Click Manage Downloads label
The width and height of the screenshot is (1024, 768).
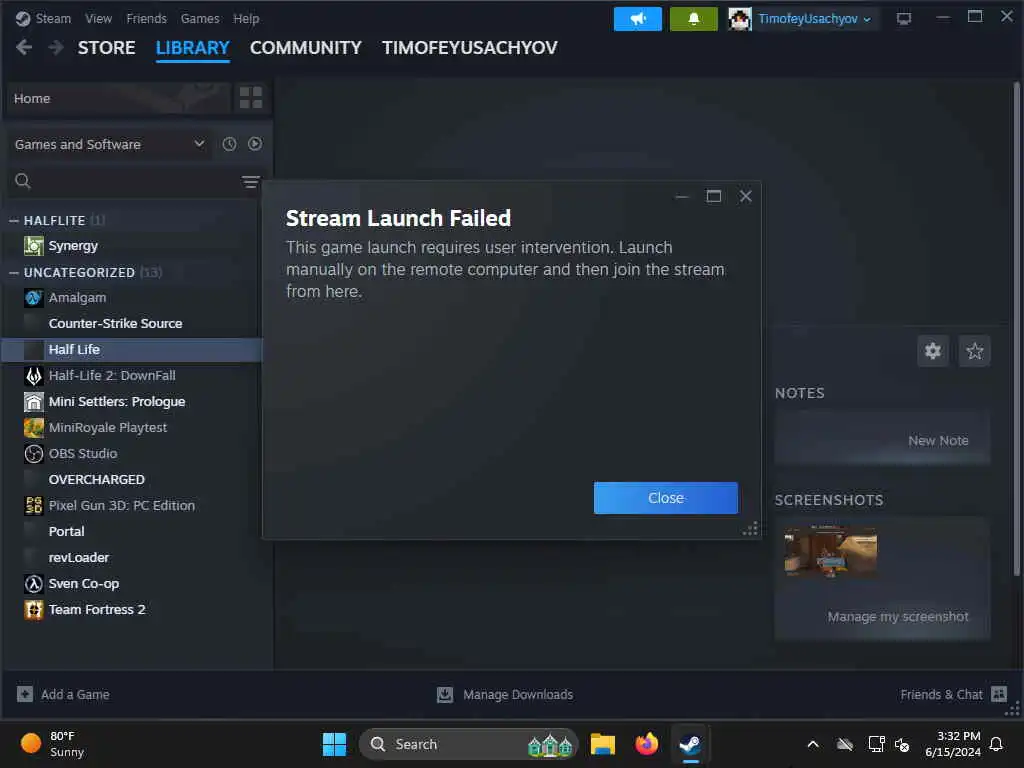[518, 694]
